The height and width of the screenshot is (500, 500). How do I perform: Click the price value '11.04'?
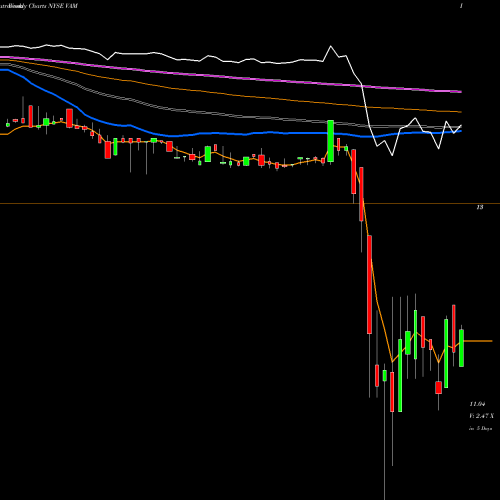click(477, 404)
